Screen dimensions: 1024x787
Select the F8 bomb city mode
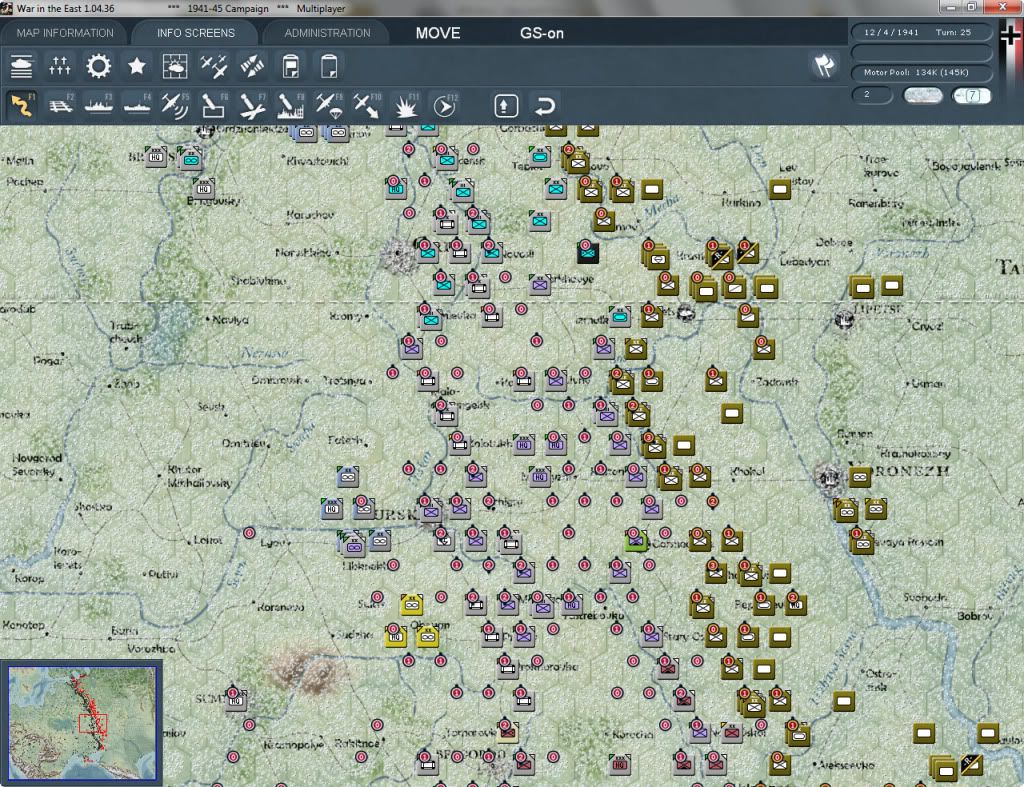291,105
